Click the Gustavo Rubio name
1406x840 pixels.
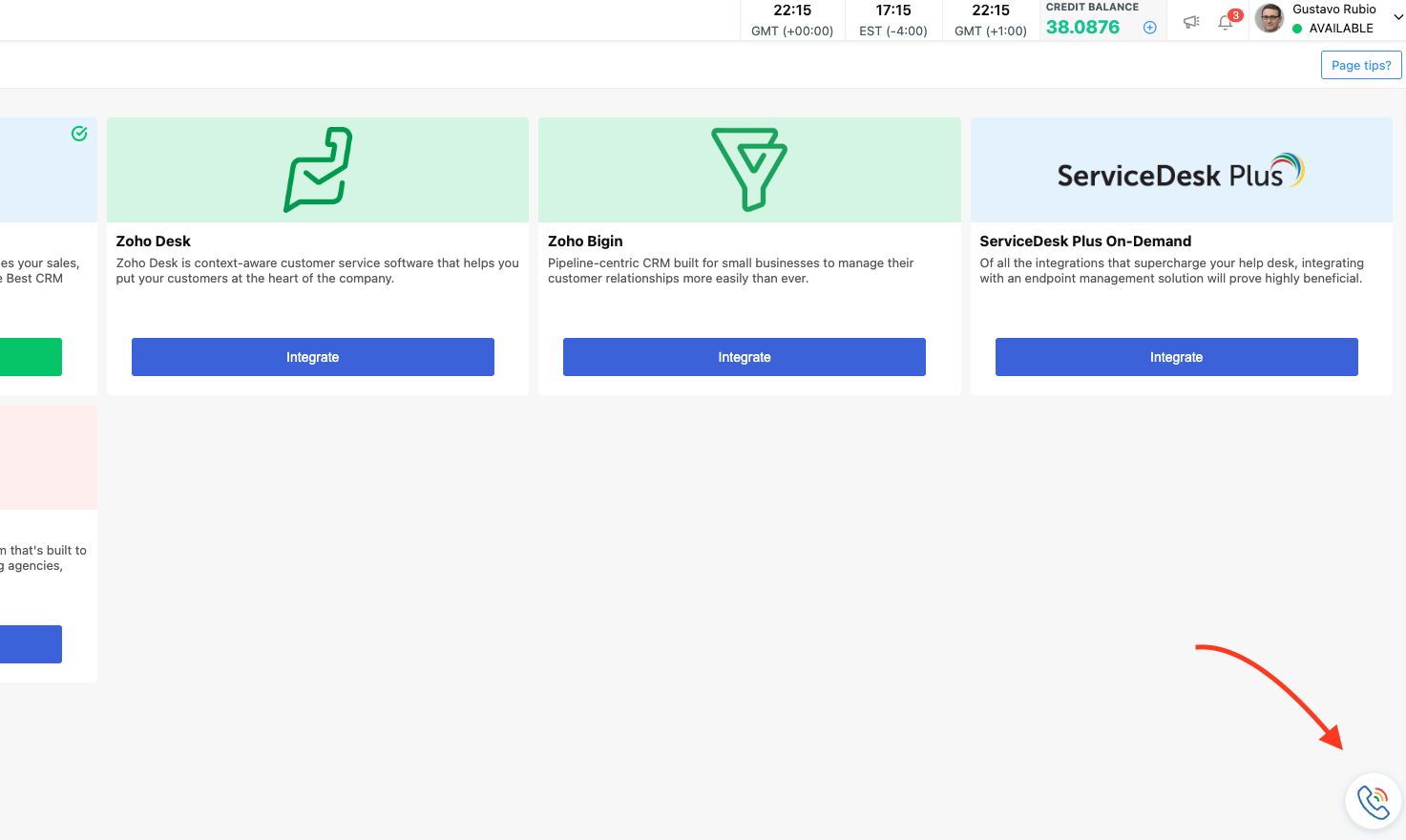coord(1334,10)
